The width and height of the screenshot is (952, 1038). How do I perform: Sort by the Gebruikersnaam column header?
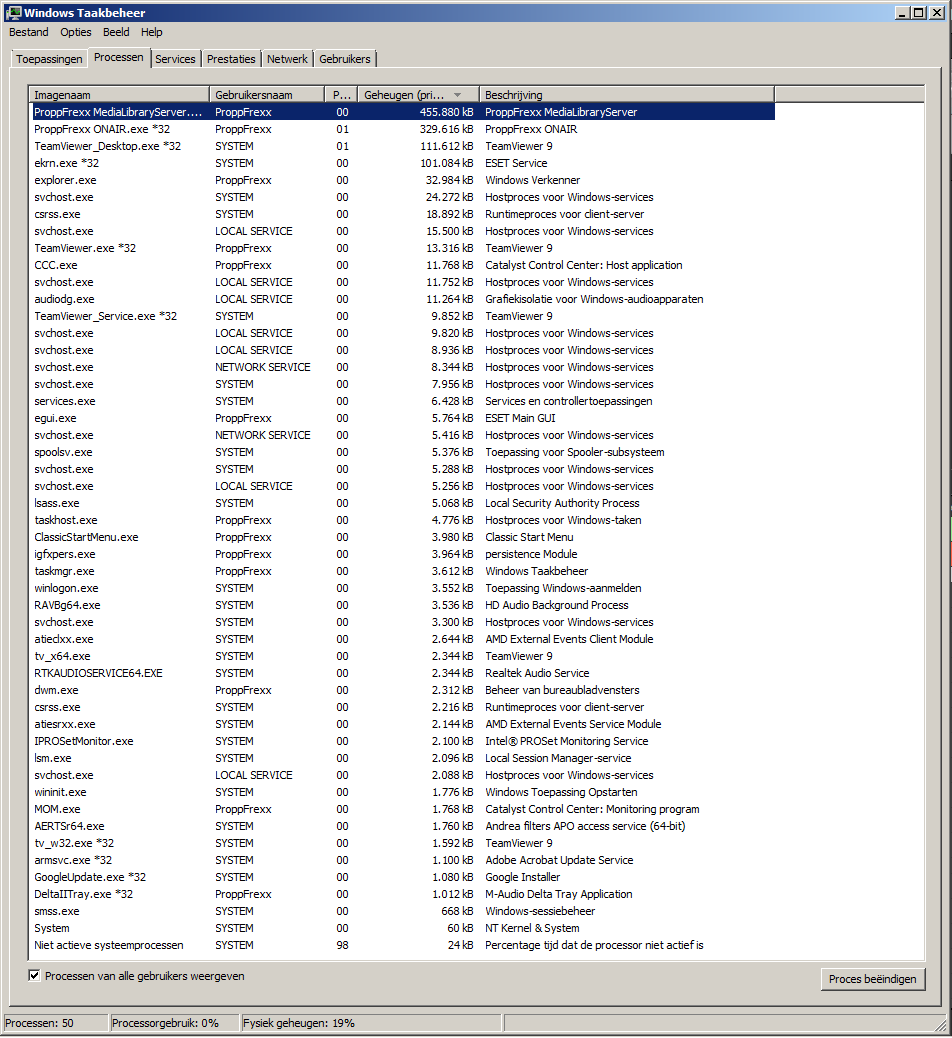coord(268,95)
